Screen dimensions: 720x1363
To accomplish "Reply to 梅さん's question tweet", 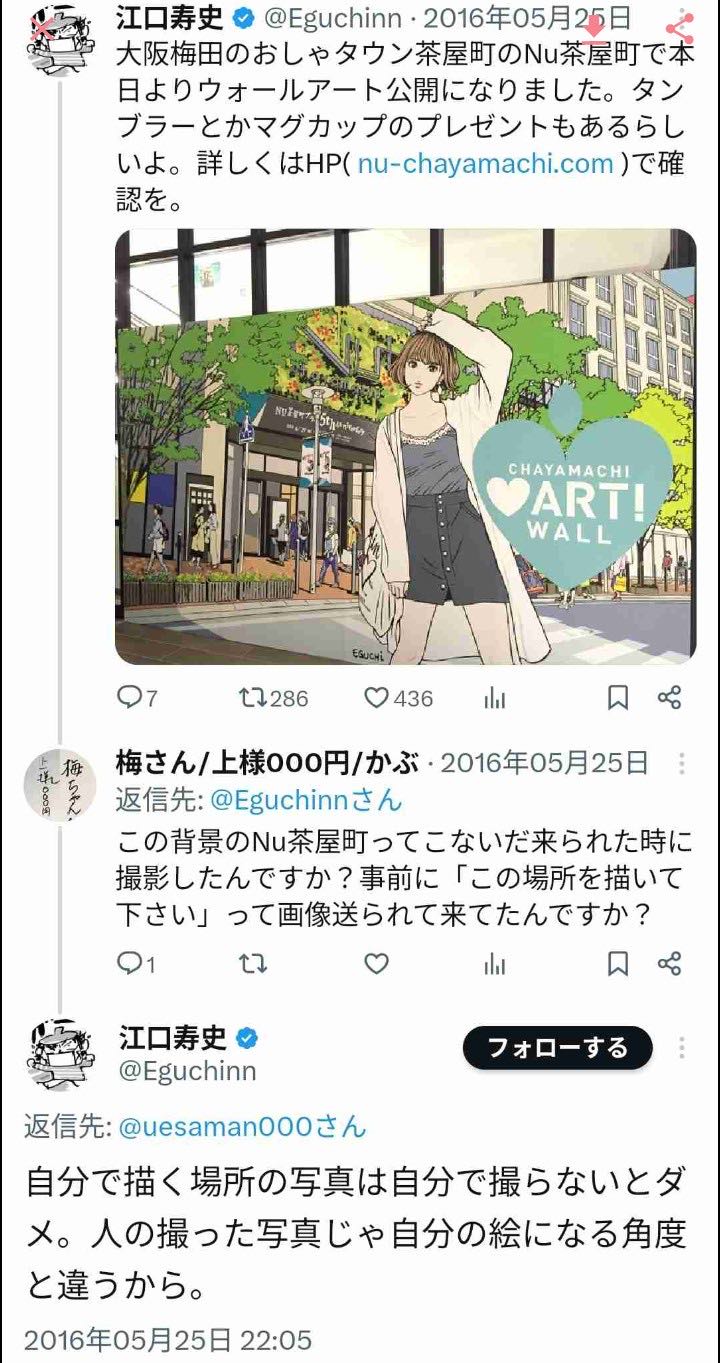I will [x=137, y=964].
